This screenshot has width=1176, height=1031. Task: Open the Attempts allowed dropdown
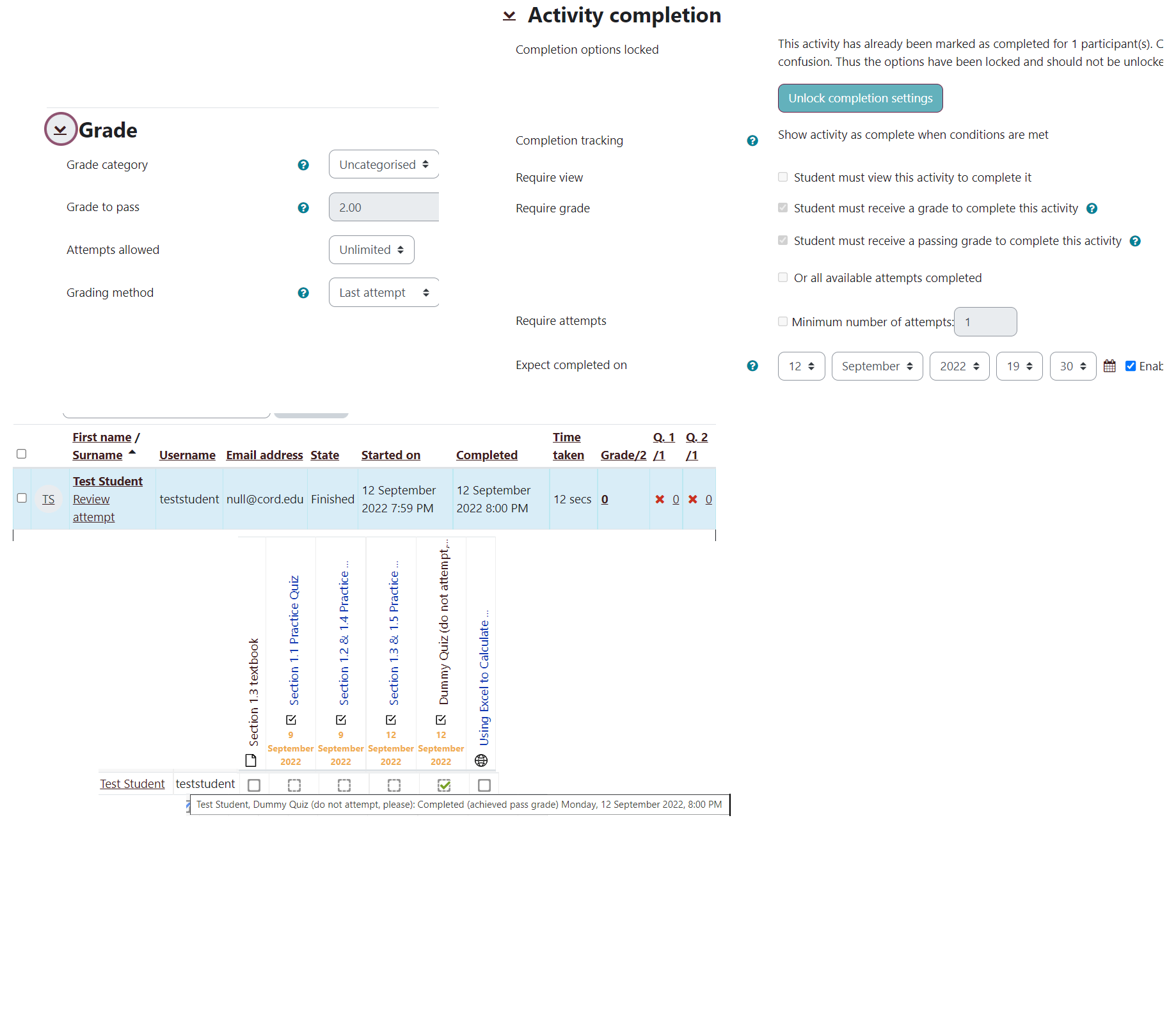(x=372, y=250)
